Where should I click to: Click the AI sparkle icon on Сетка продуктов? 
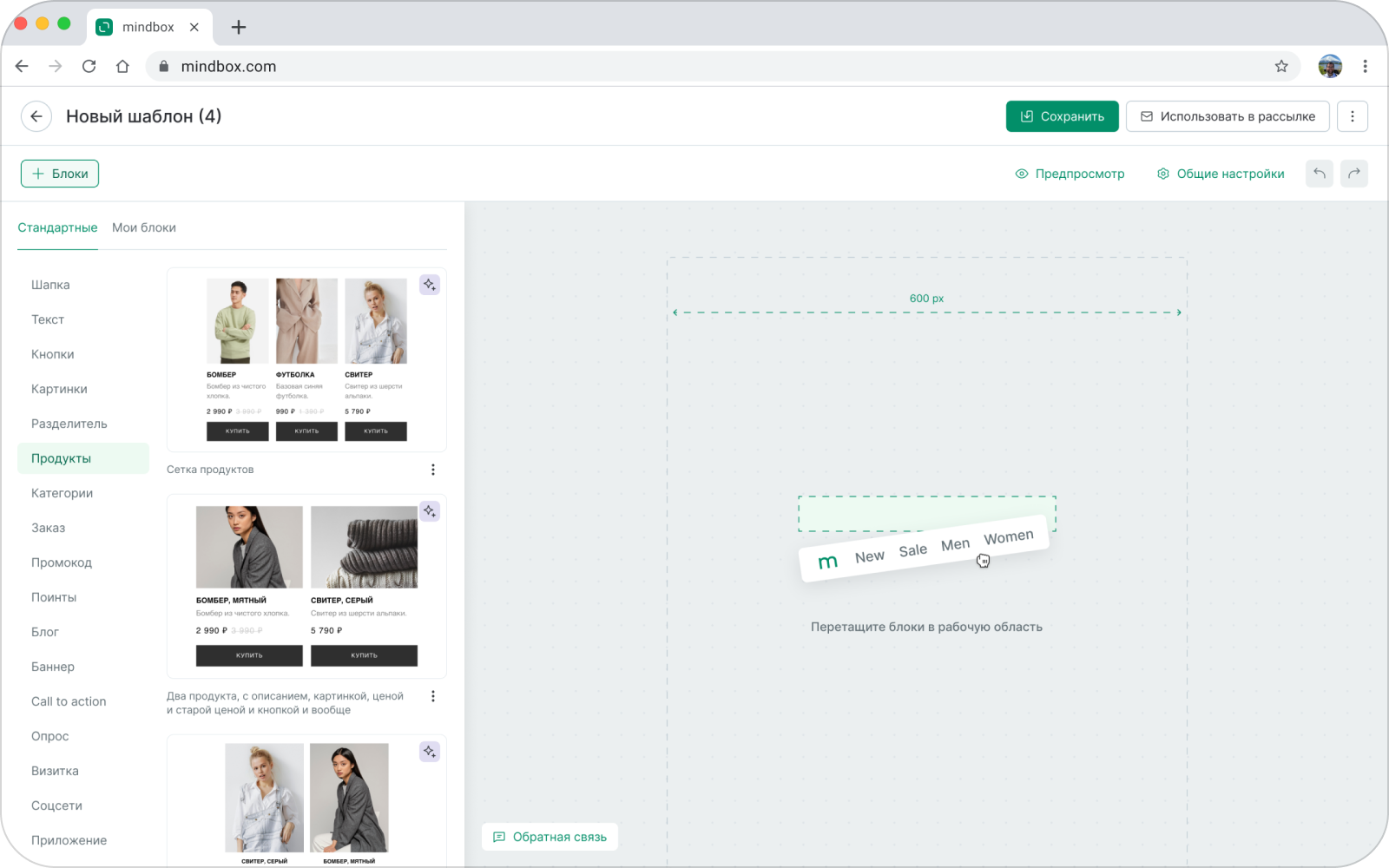point(430,285)
